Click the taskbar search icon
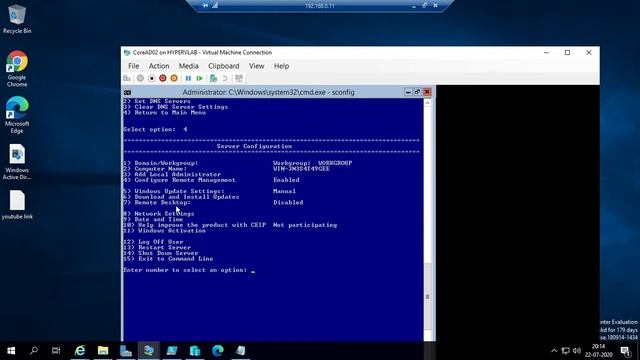This screenshot has height=360, width=640. point(34,351)
